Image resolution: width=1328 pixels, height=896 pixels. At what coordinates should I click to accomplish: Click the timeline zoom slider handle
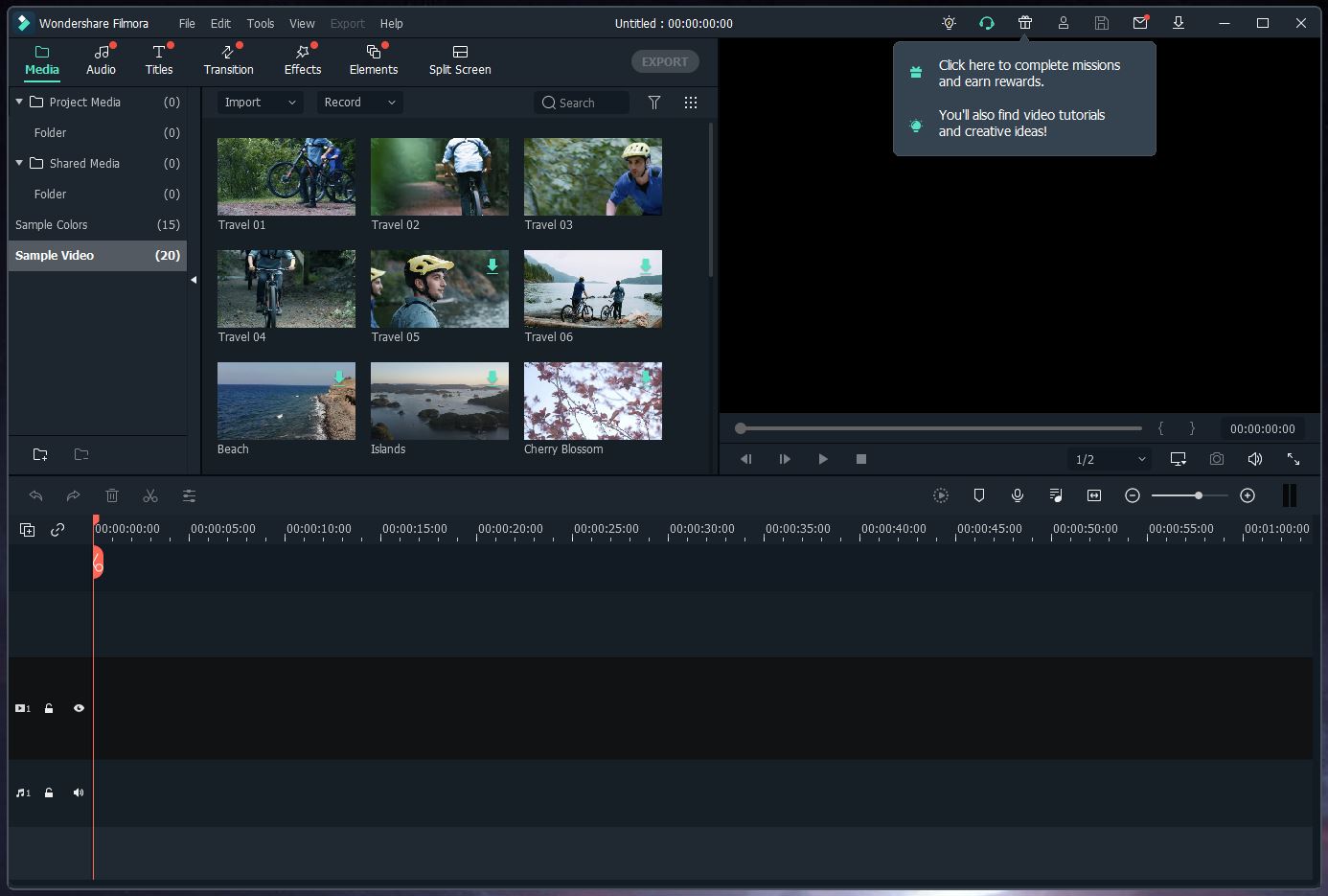pos(1199,495)
